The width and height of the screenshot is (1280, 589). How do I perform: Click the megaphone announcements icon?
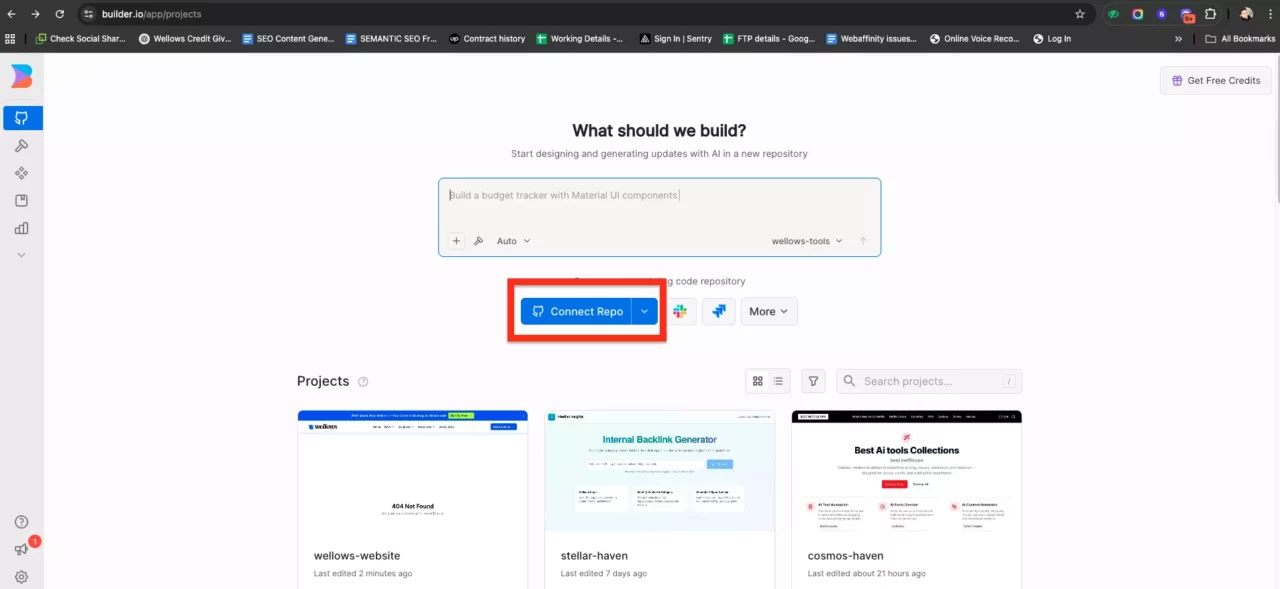21,549
